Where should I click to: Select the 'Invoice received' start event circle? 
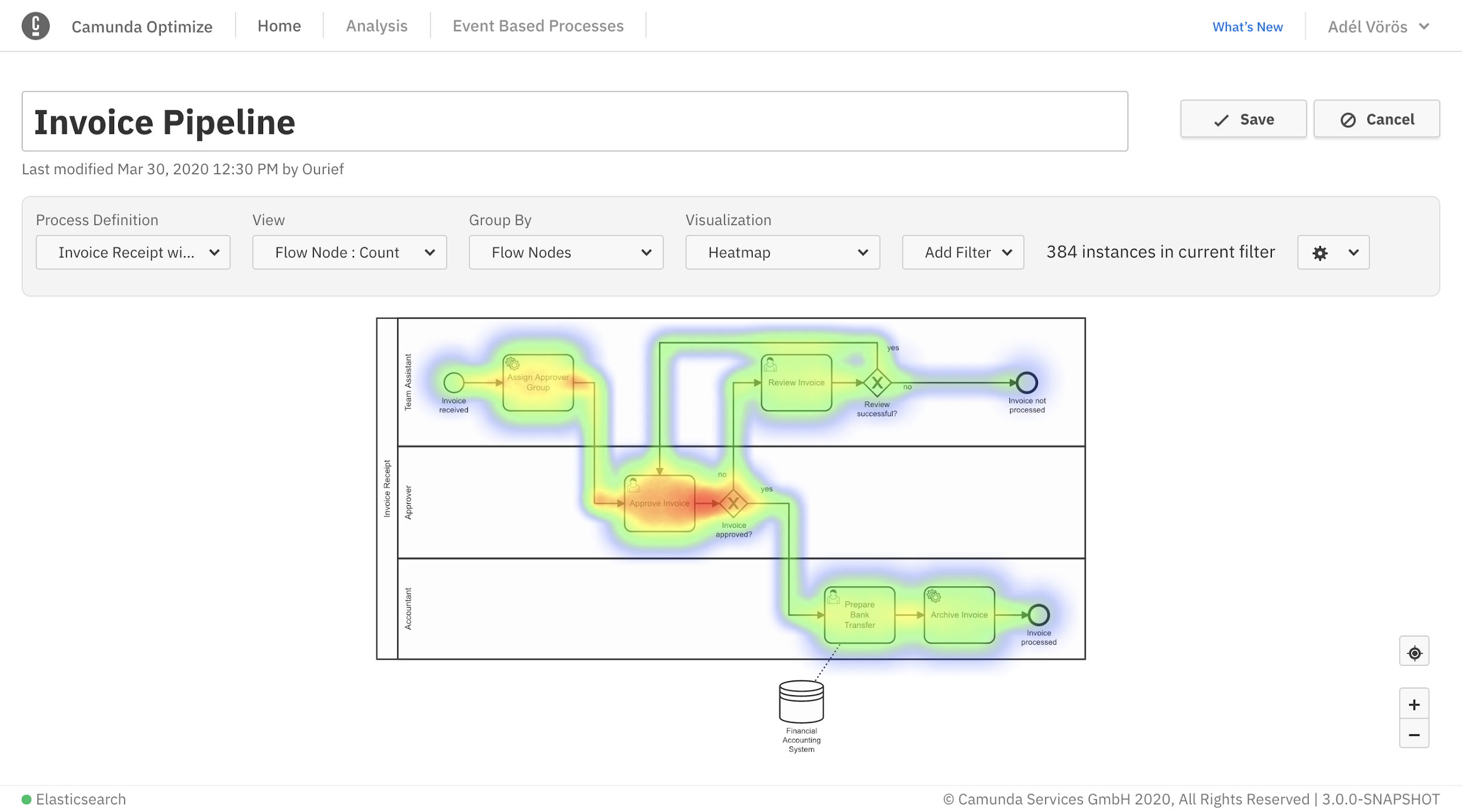453,382
